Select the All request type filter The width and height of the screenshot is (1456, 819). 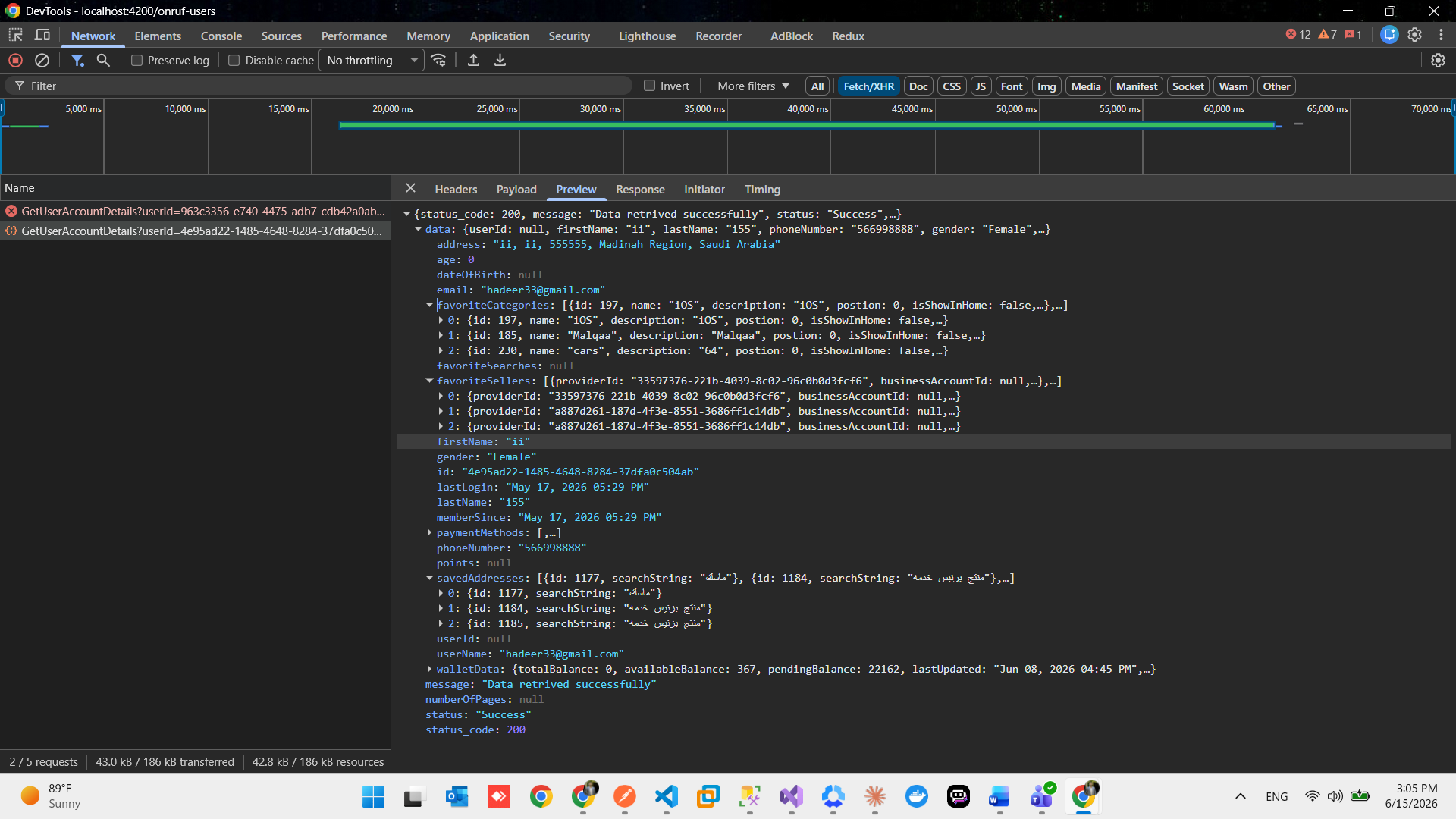click(x=817, y=86)
